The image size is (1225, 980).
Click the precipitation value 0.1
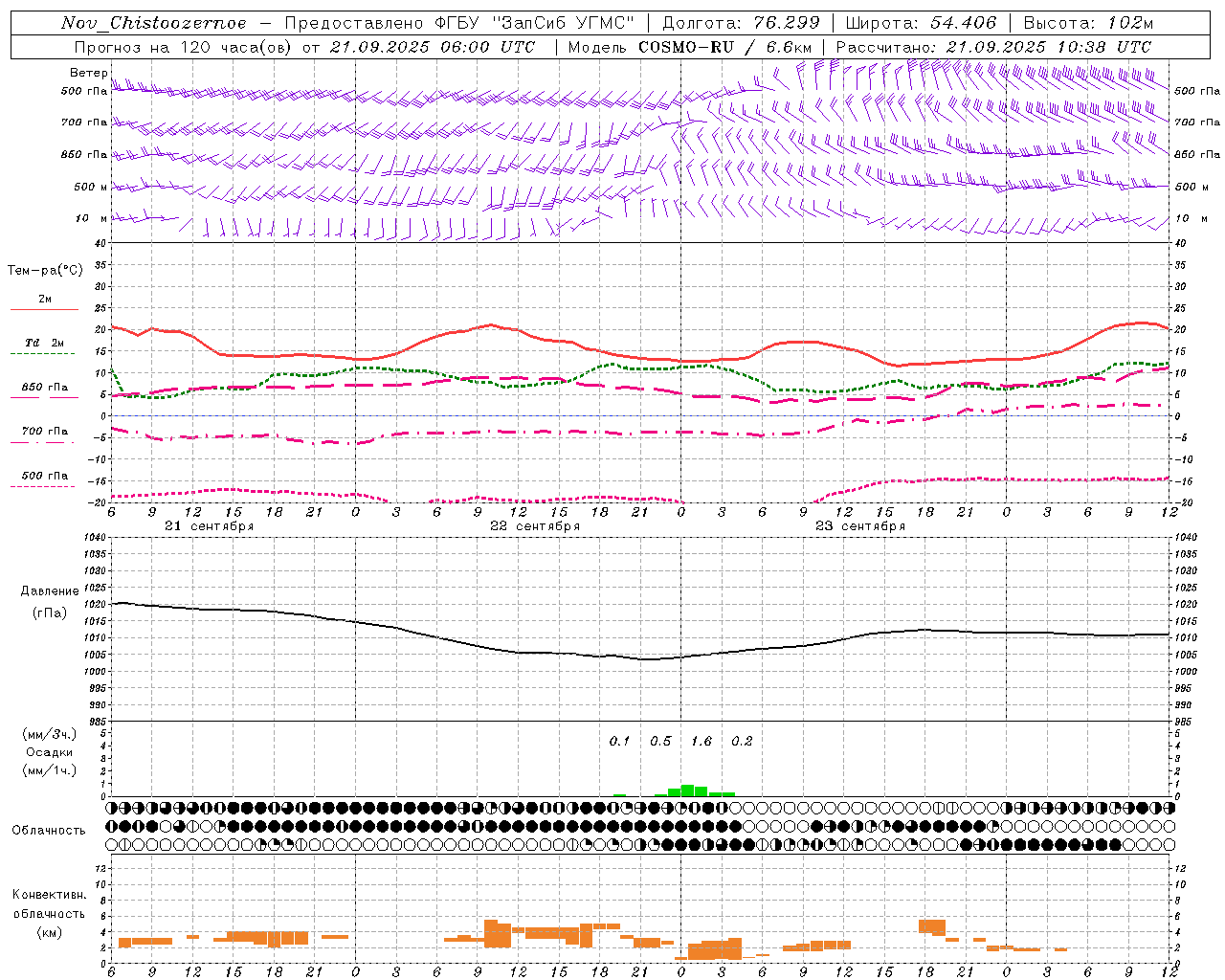620,742
